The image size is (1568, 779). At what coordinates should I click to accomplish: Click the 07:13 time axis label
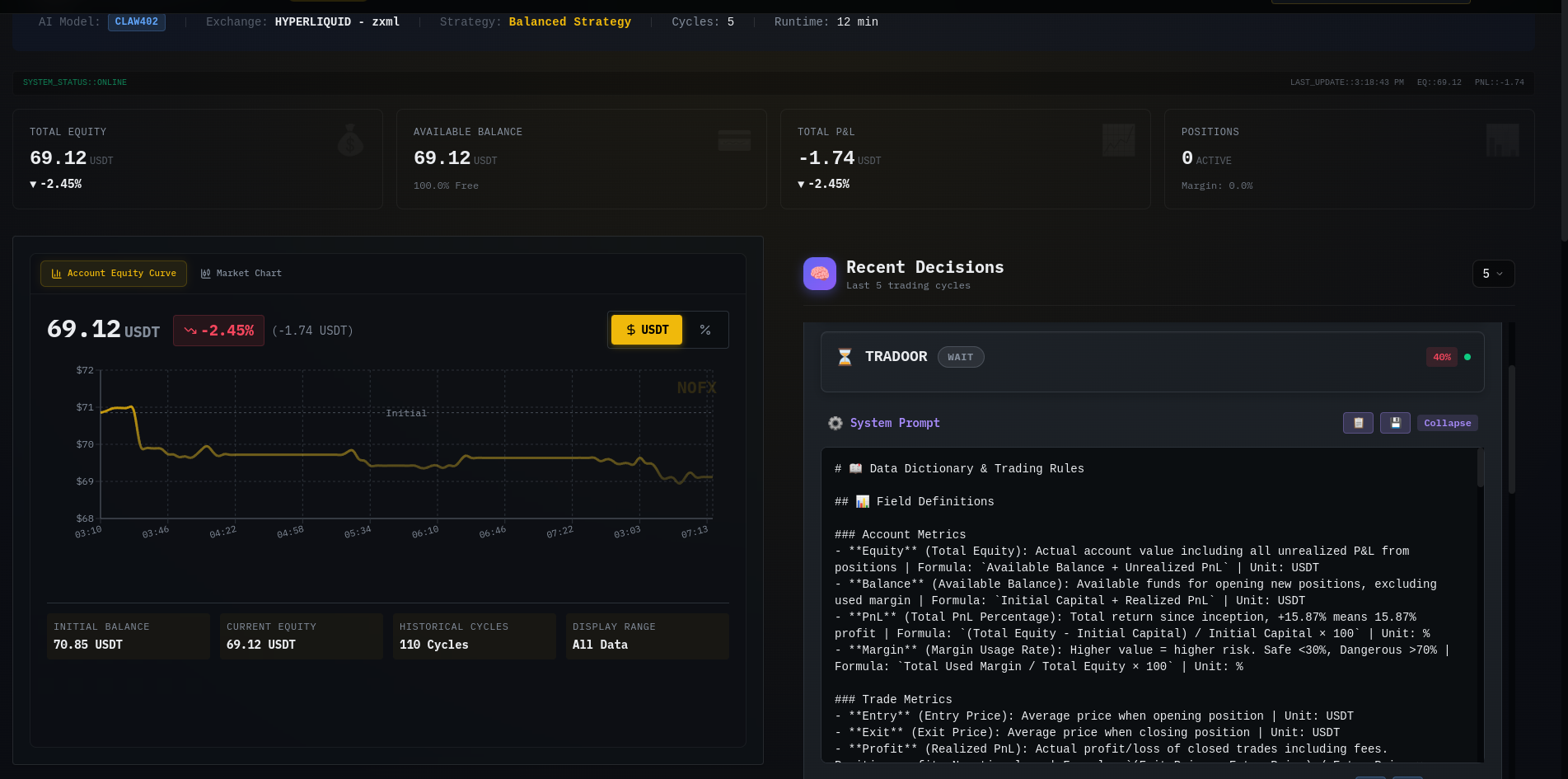click(x=695, y=532)
